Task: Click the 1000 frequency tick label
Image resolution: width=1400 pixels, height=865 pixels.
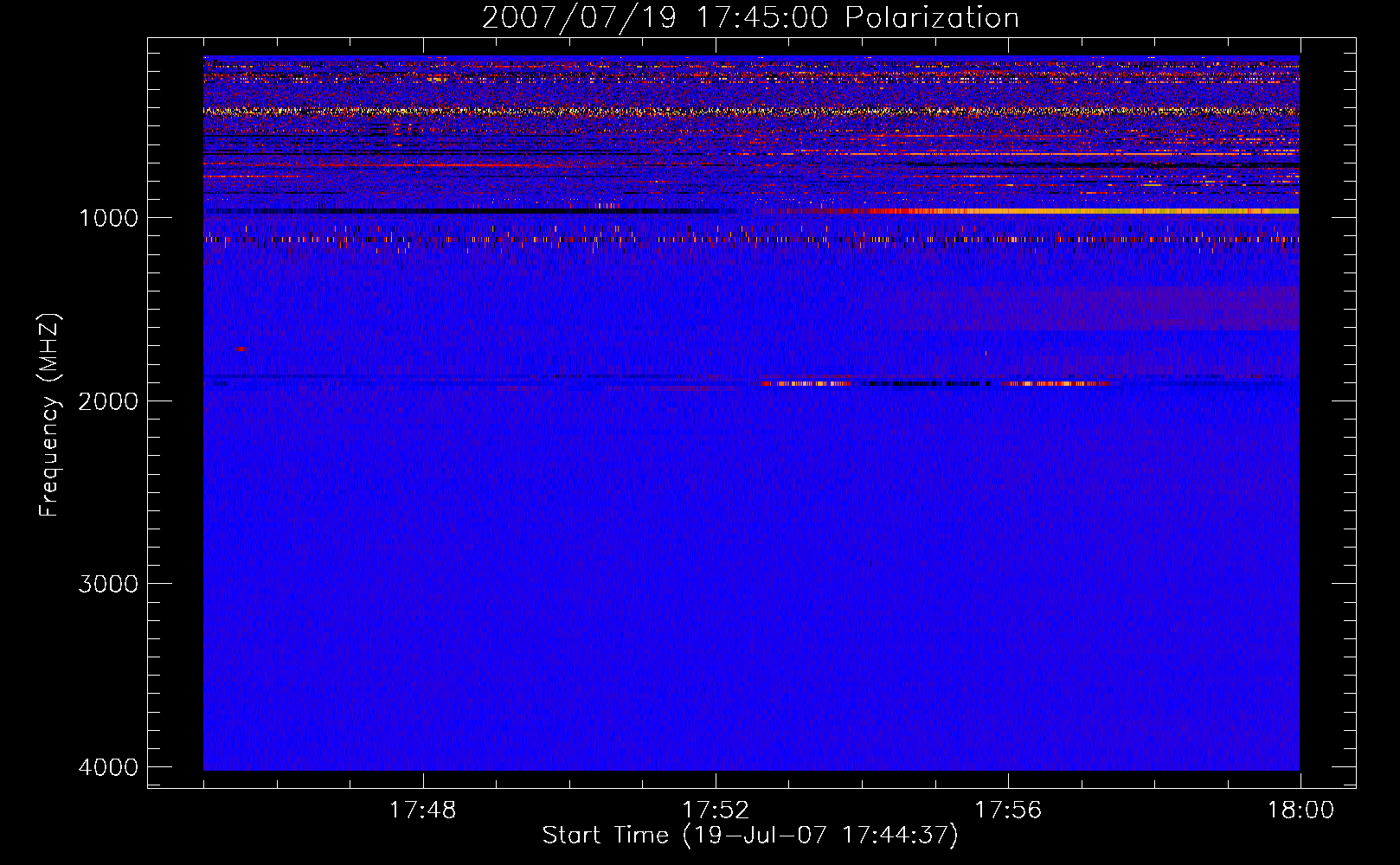Action: pos(108,217)
